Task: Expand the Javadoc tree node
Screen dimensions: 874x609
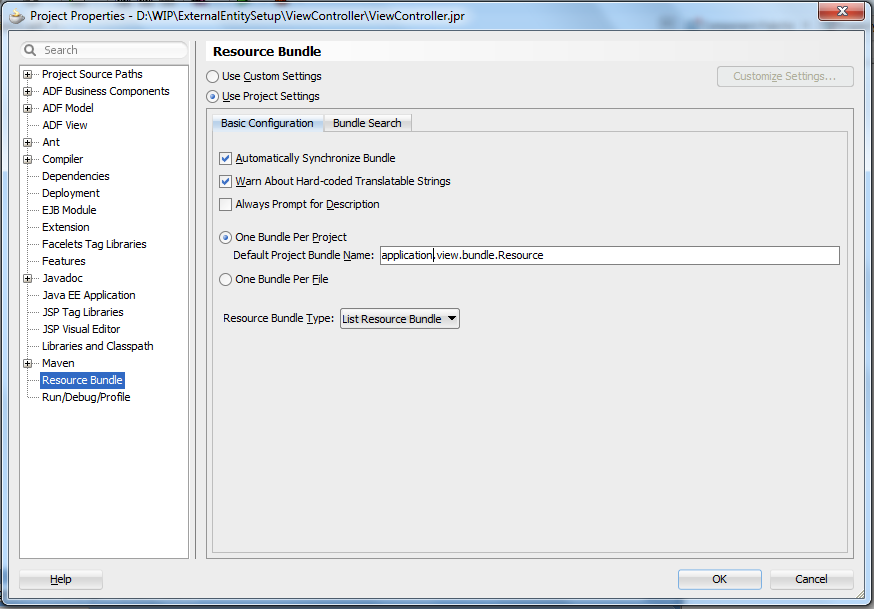Action: pyautogui.click(x=27, y=278)
